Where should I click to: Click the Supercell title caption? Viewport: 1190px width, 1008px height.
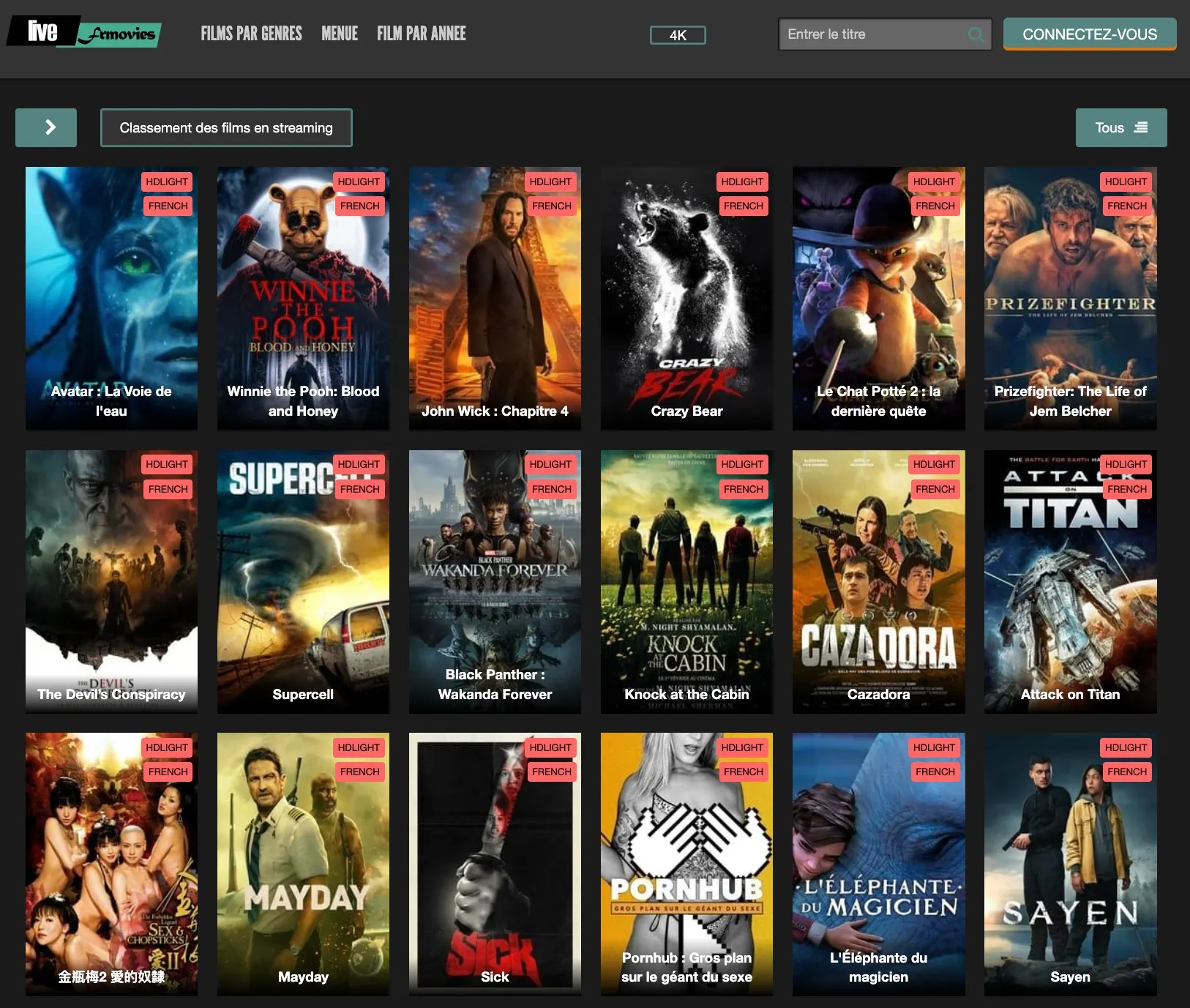(303, 694)
